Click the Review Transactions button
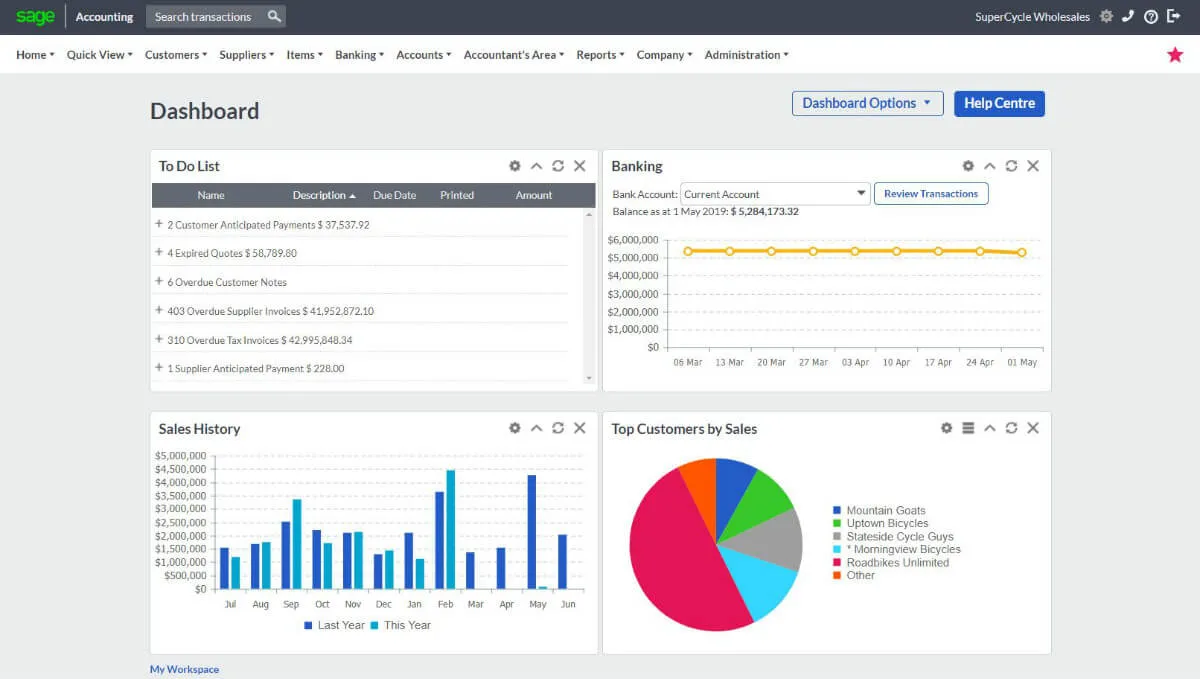The image size is (1200, 679). pos(931,194)
